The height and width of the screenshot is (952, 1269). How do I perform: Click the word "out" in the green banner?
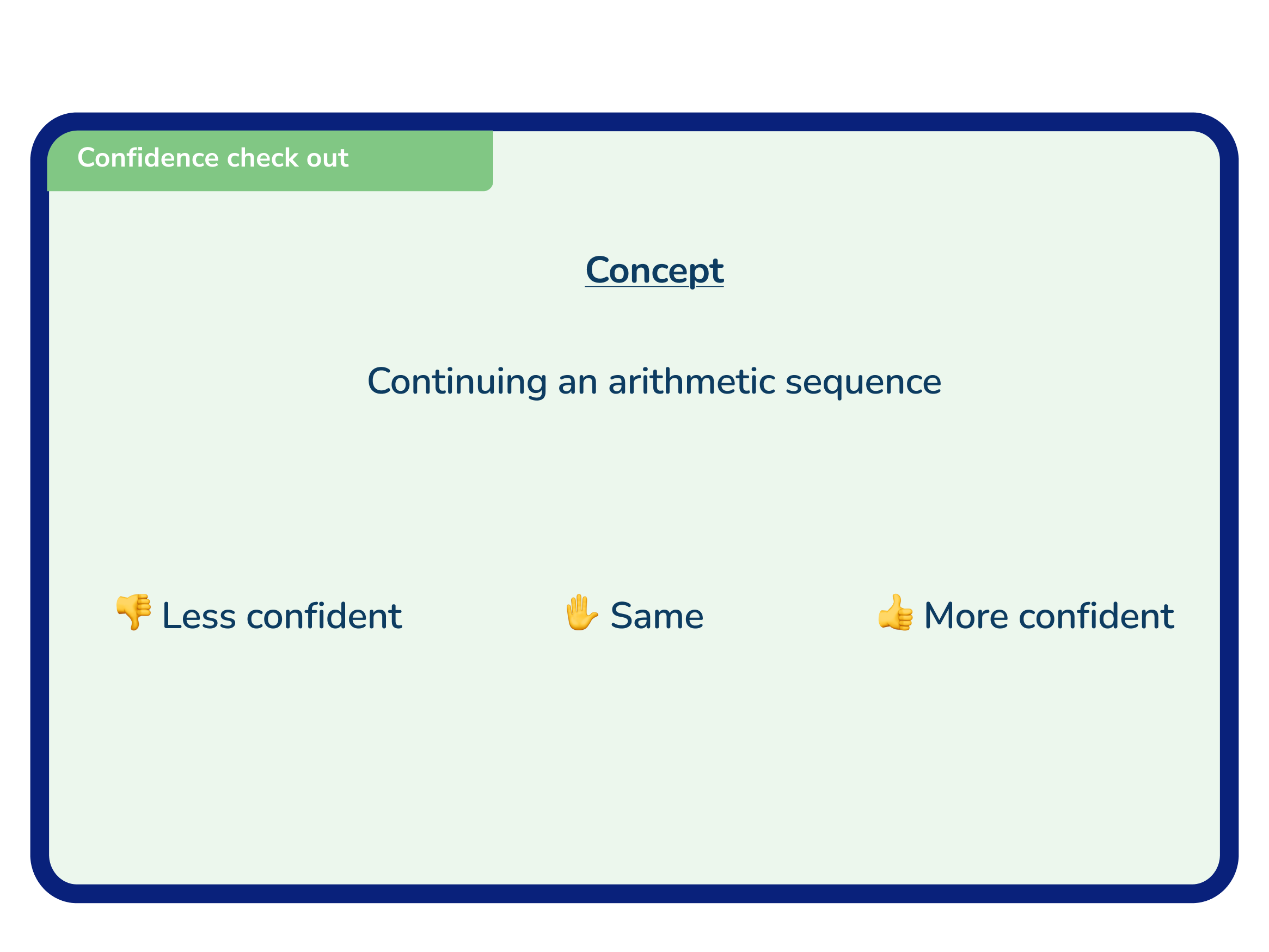(328, 159)
